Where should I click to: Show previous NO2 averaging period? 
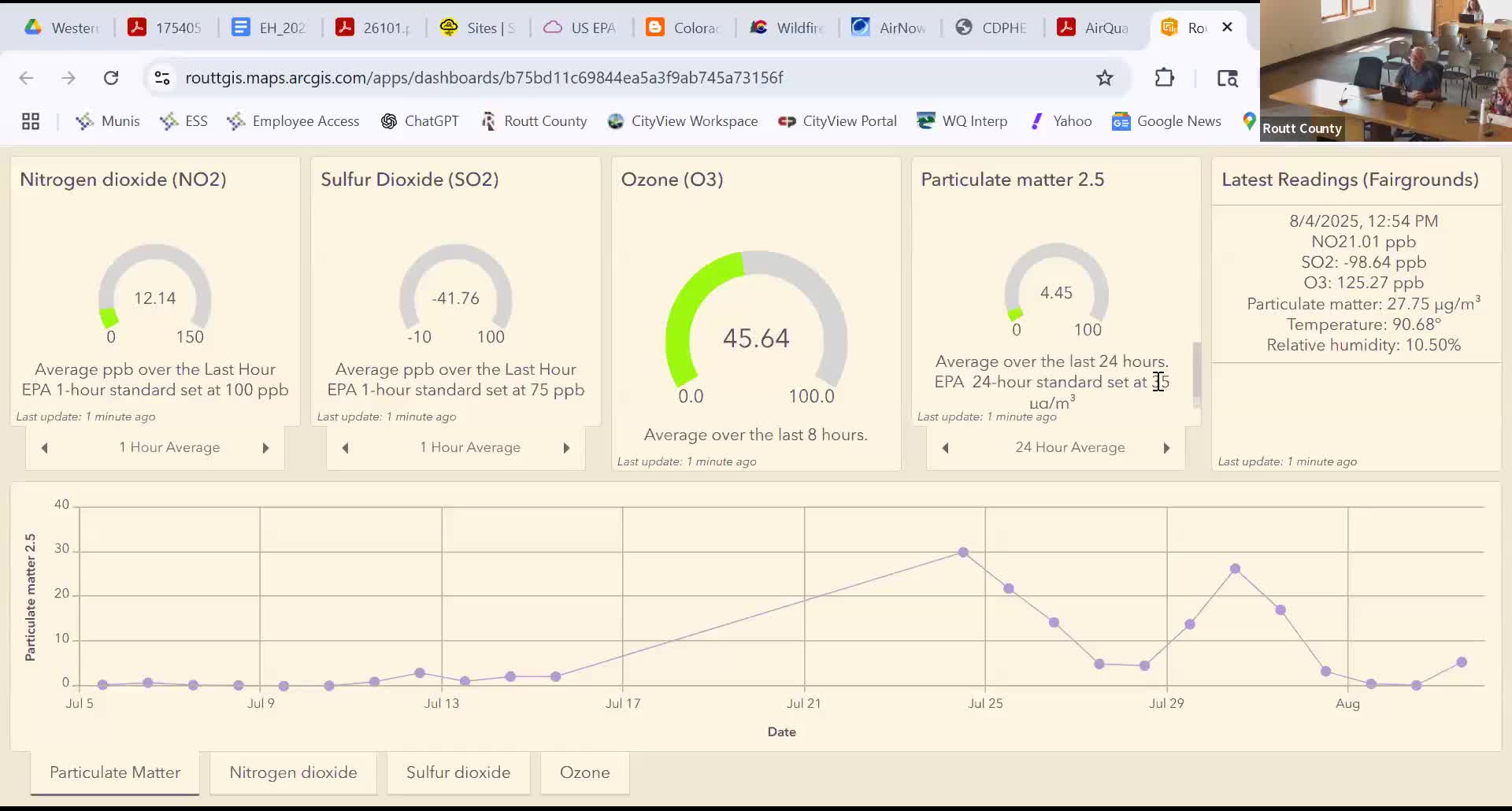45,448
